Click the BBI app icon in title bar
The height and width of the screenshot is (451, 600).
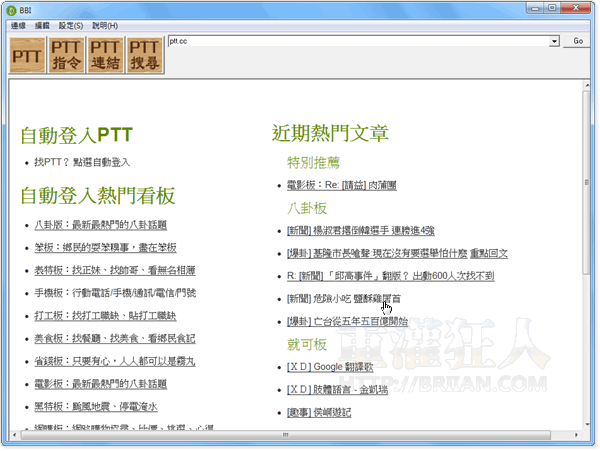coord(11,10)
